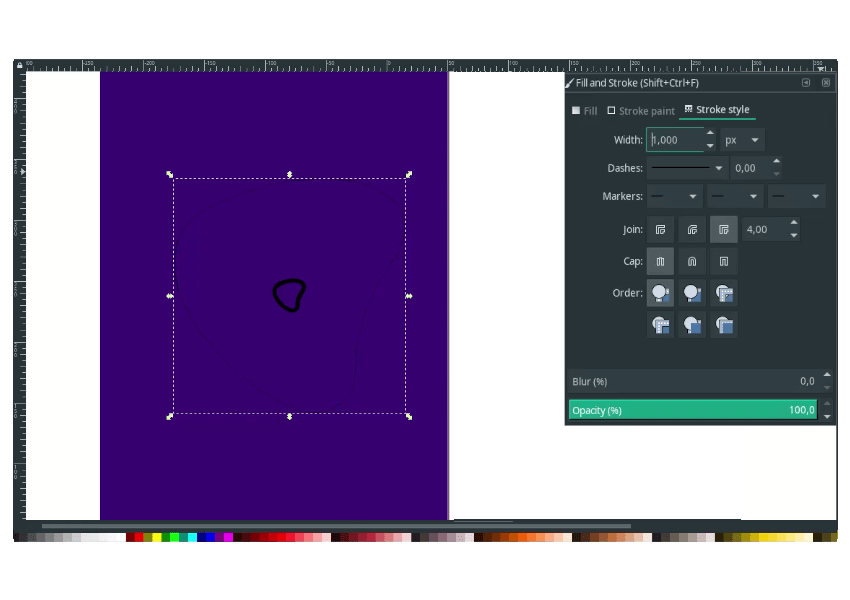Set order to stroke, markers, fill
Image resolution: width=850 pixels, height=600 pixels.
692,325
